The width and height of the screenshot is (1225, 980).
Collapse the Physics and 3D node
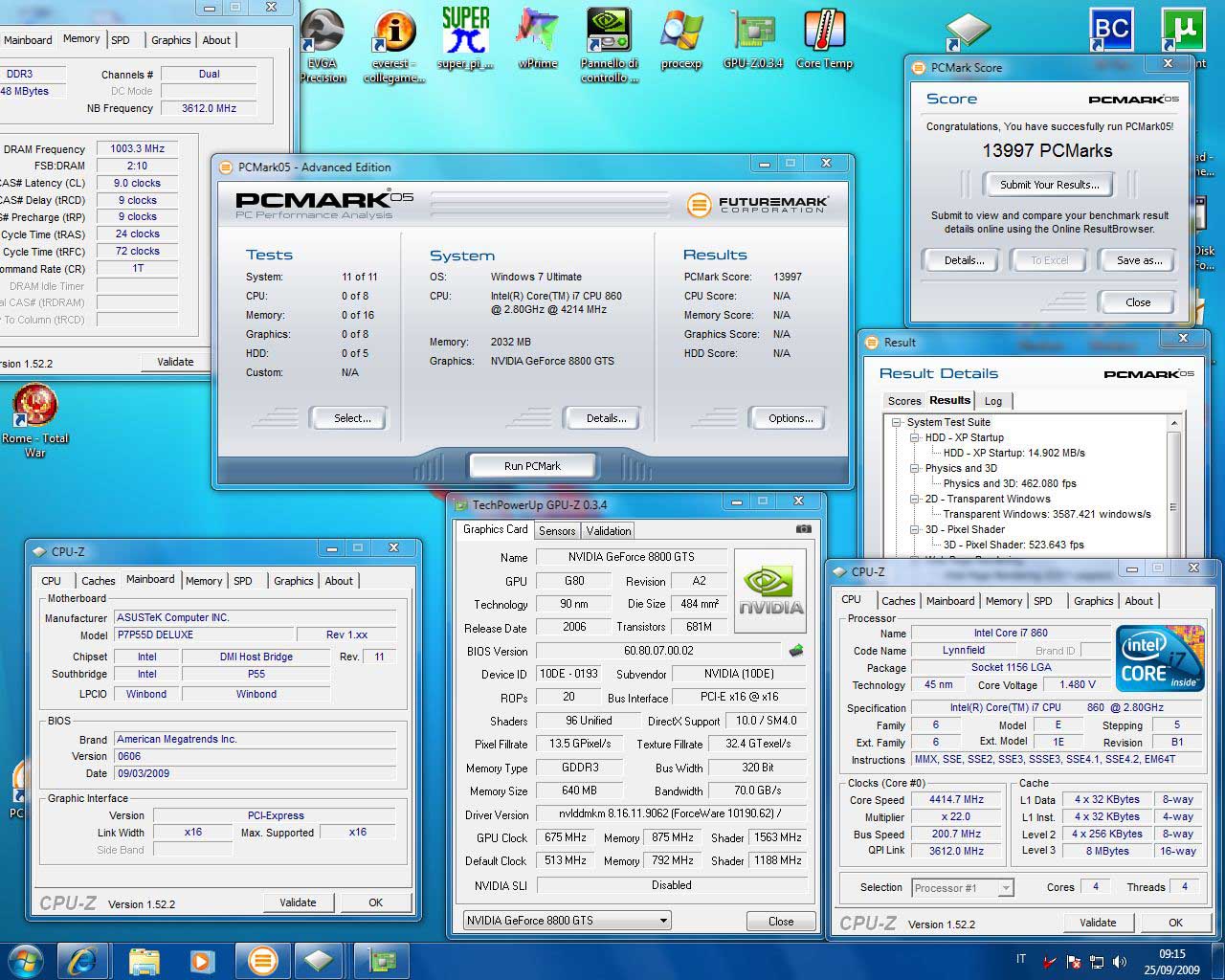pos(915,468)
